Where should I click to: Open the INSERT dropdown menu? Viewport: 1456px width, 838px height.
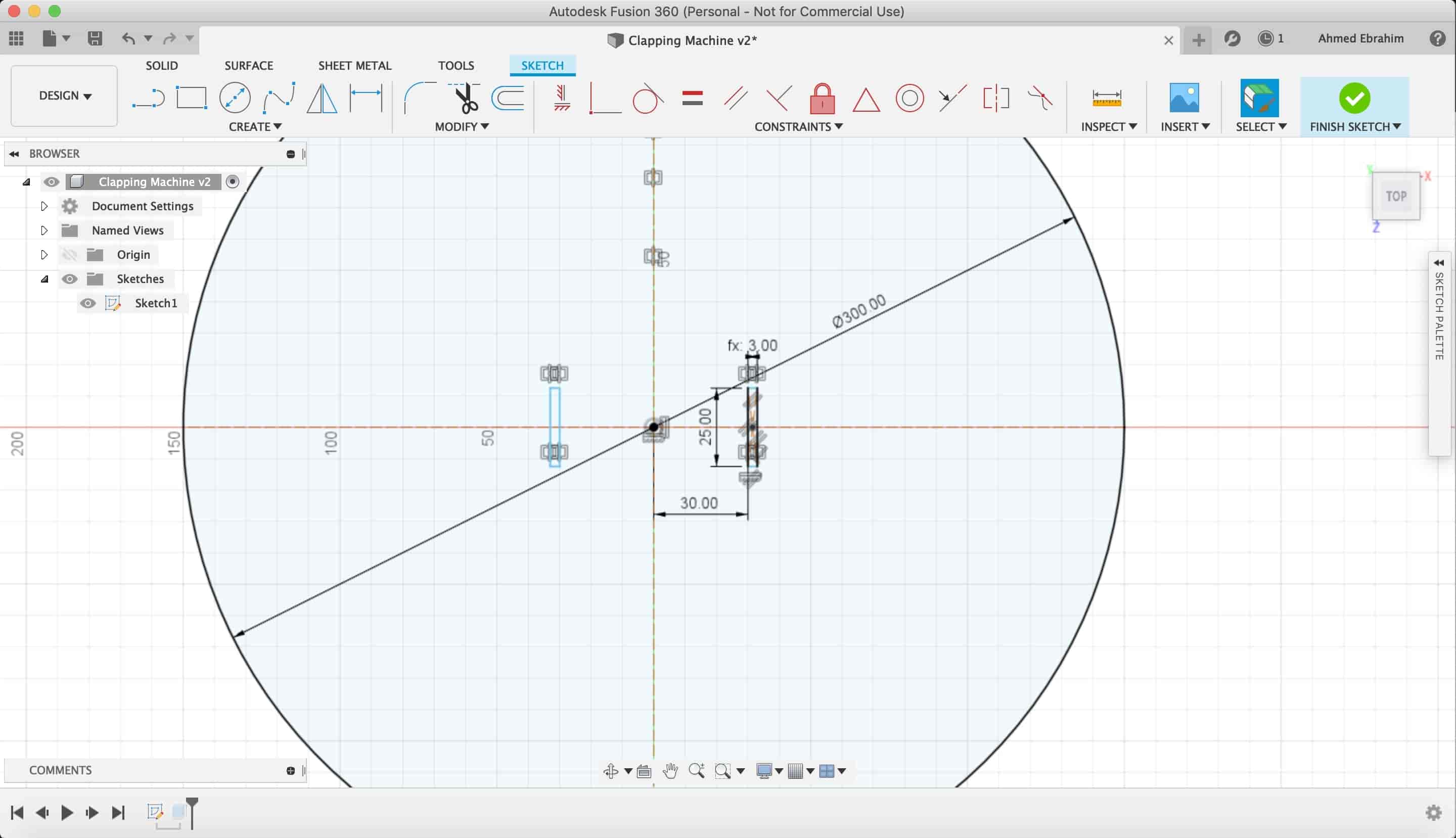(x=1185, y=127)
